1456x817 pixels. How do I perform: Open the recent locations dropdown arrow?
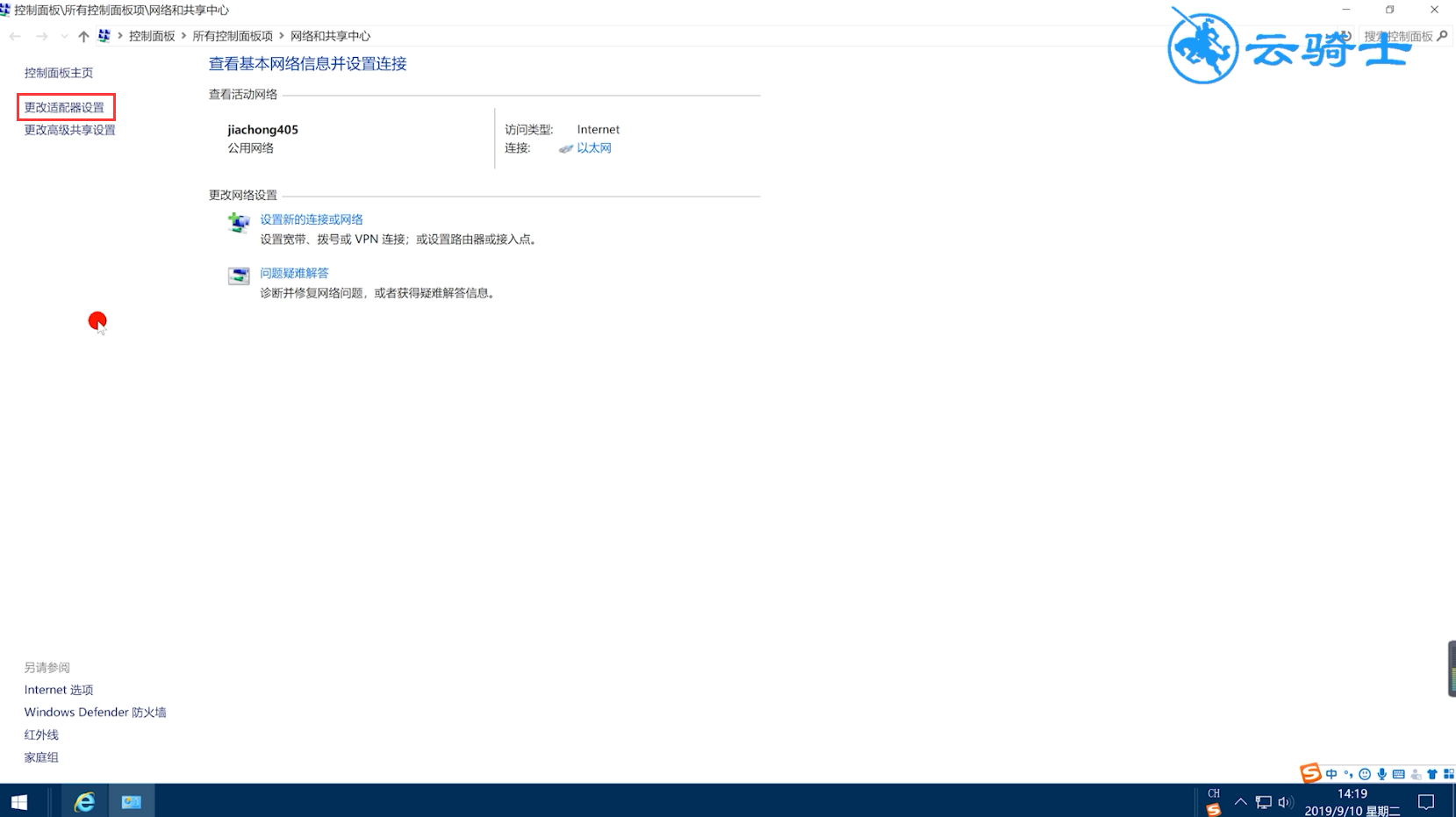pyautogui.click(x=64, y=36)
